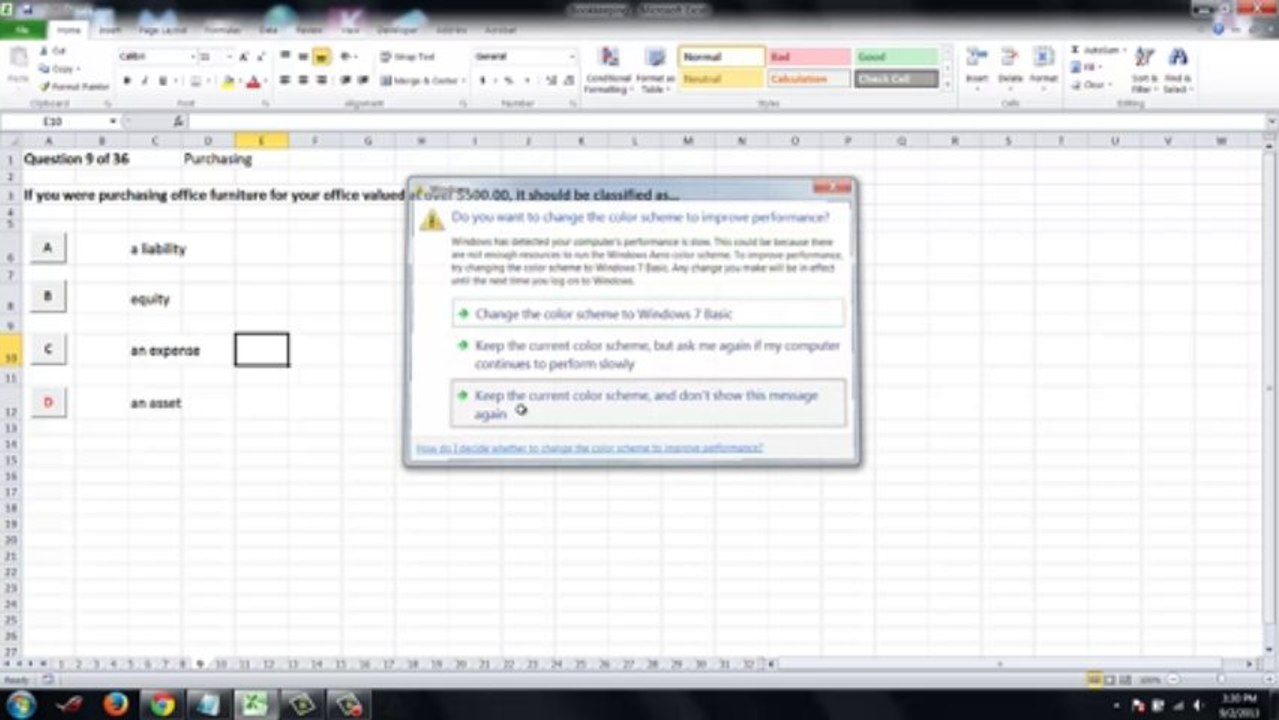Viewport: 1279px width, 720px height.
Task: Apply the Neutral cell style
Action: coord(722,78)
